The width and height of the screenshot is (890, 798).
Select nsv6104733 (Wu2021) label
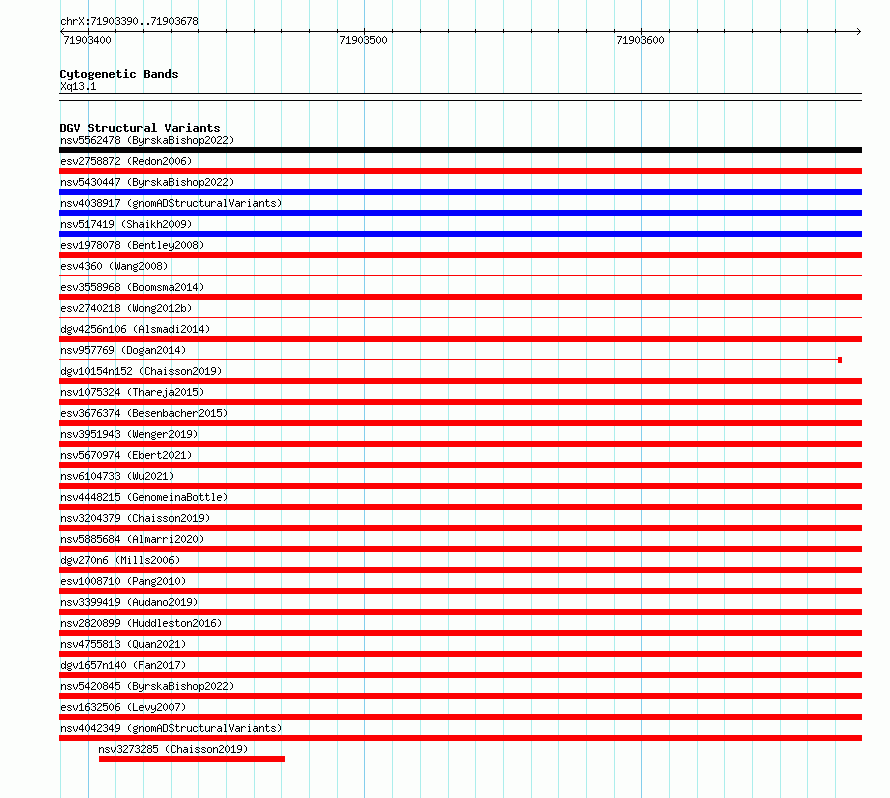point(117,476)
